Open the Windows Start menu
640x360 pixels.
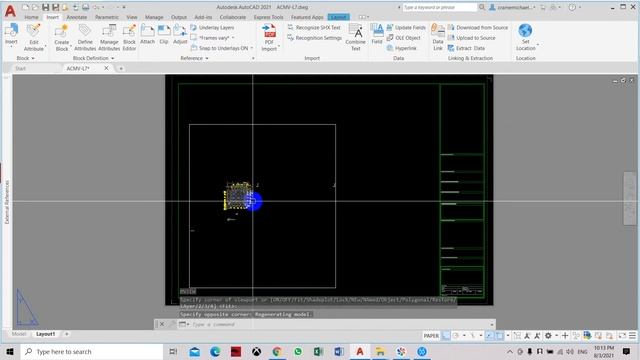point(10,351)
